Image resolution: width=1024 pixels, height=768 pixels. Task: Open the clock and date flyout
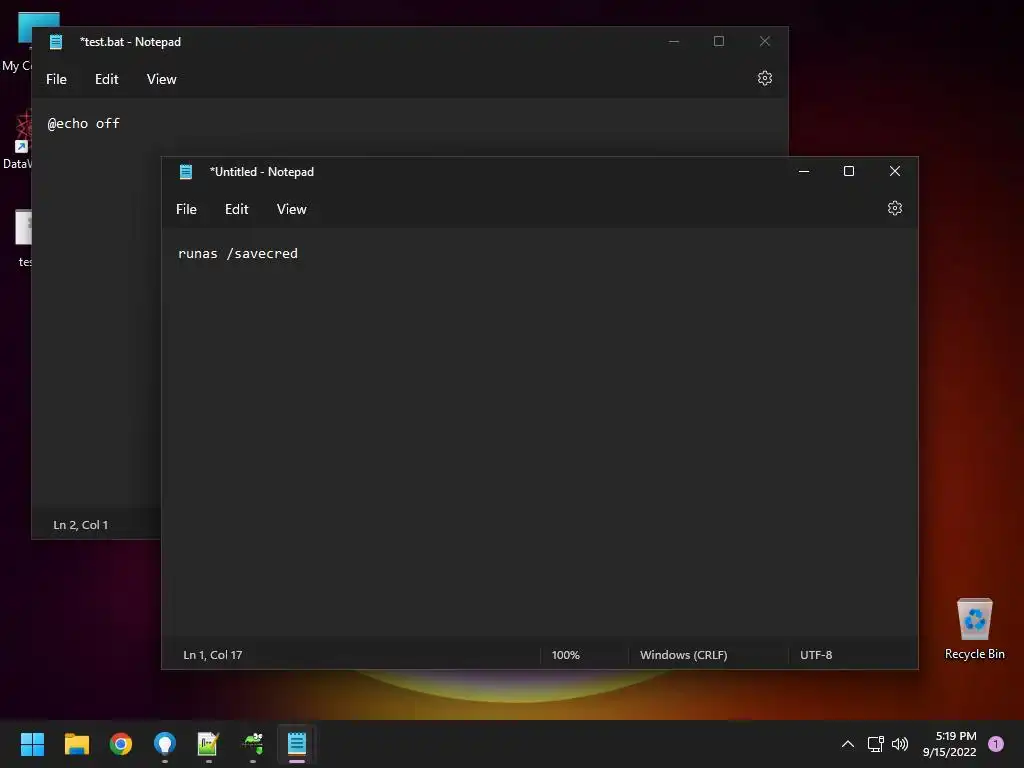950,744
